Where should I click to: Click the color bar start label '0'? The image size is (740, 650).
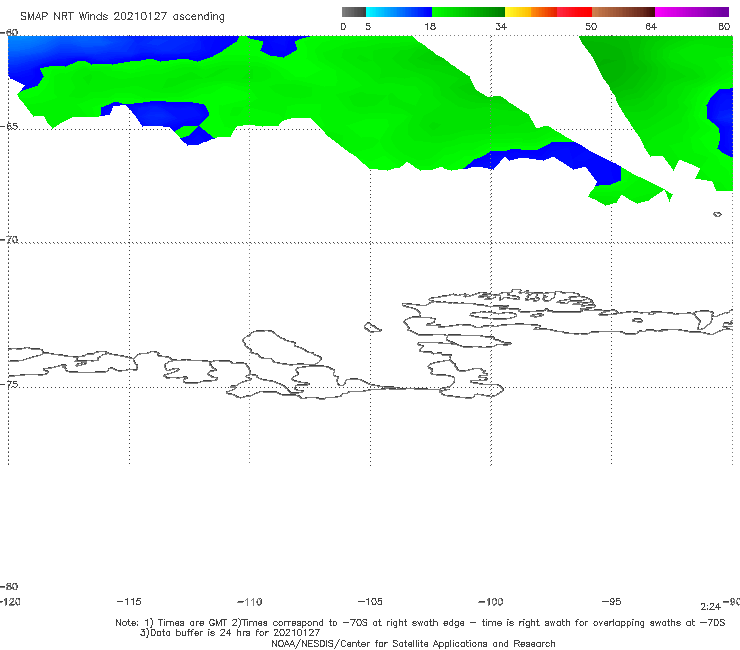coord(343,27)
